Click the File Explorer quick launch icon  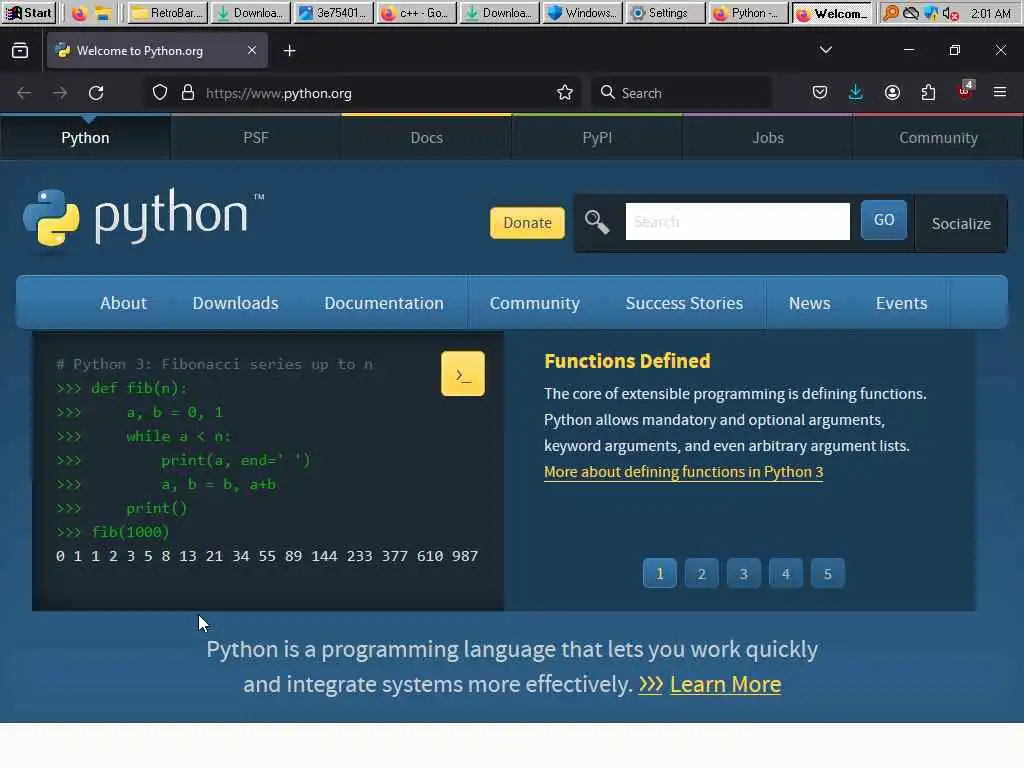click(x=103, y=13)
